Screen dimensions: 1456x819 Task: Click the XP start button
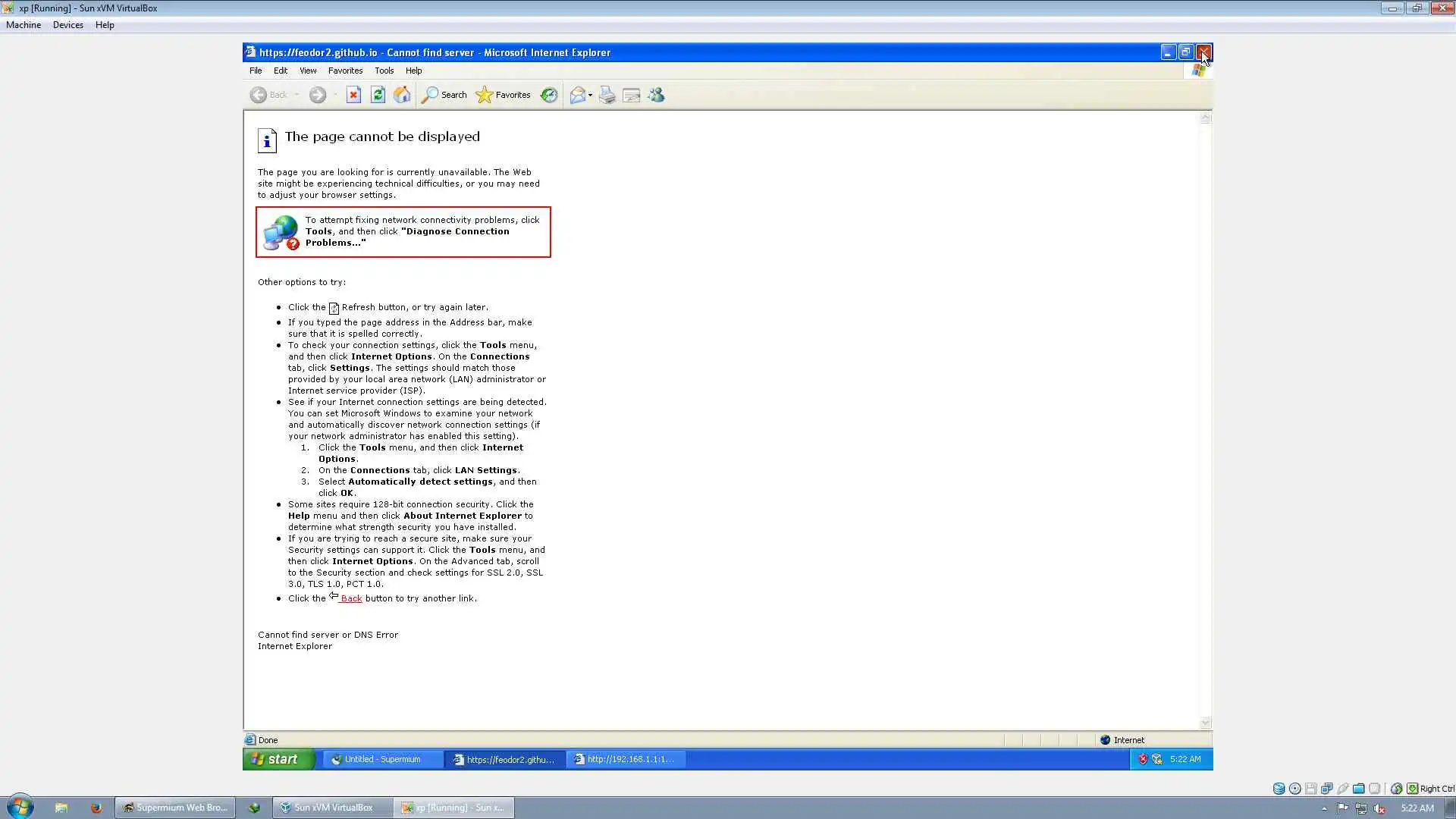[277, 759]
